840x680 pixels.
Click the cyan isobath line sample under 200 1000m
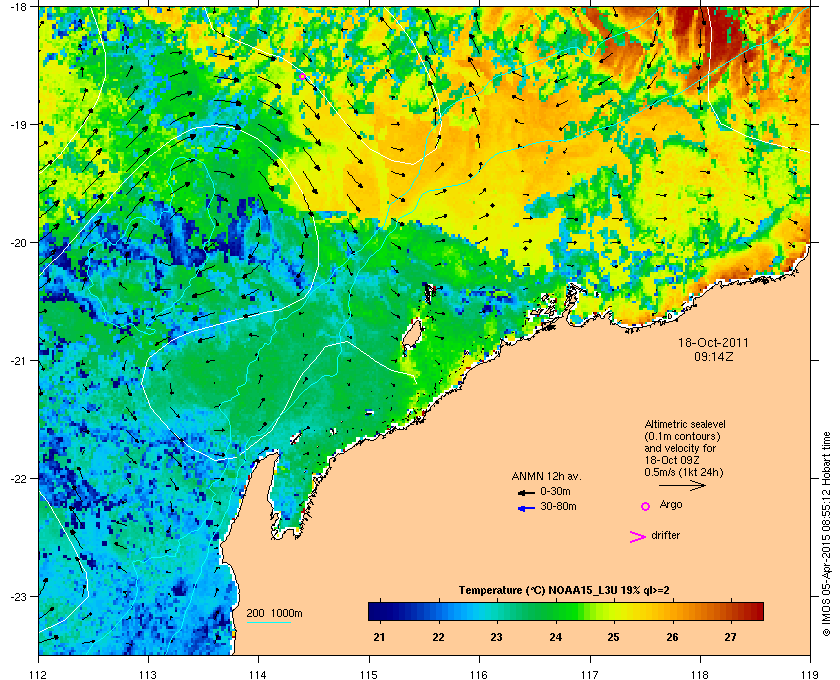tap(268, 622)
